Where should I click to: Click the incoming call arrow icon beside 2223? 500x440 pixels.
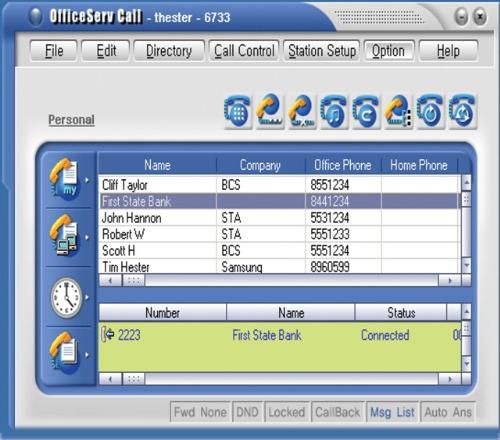tap(108, 334)
